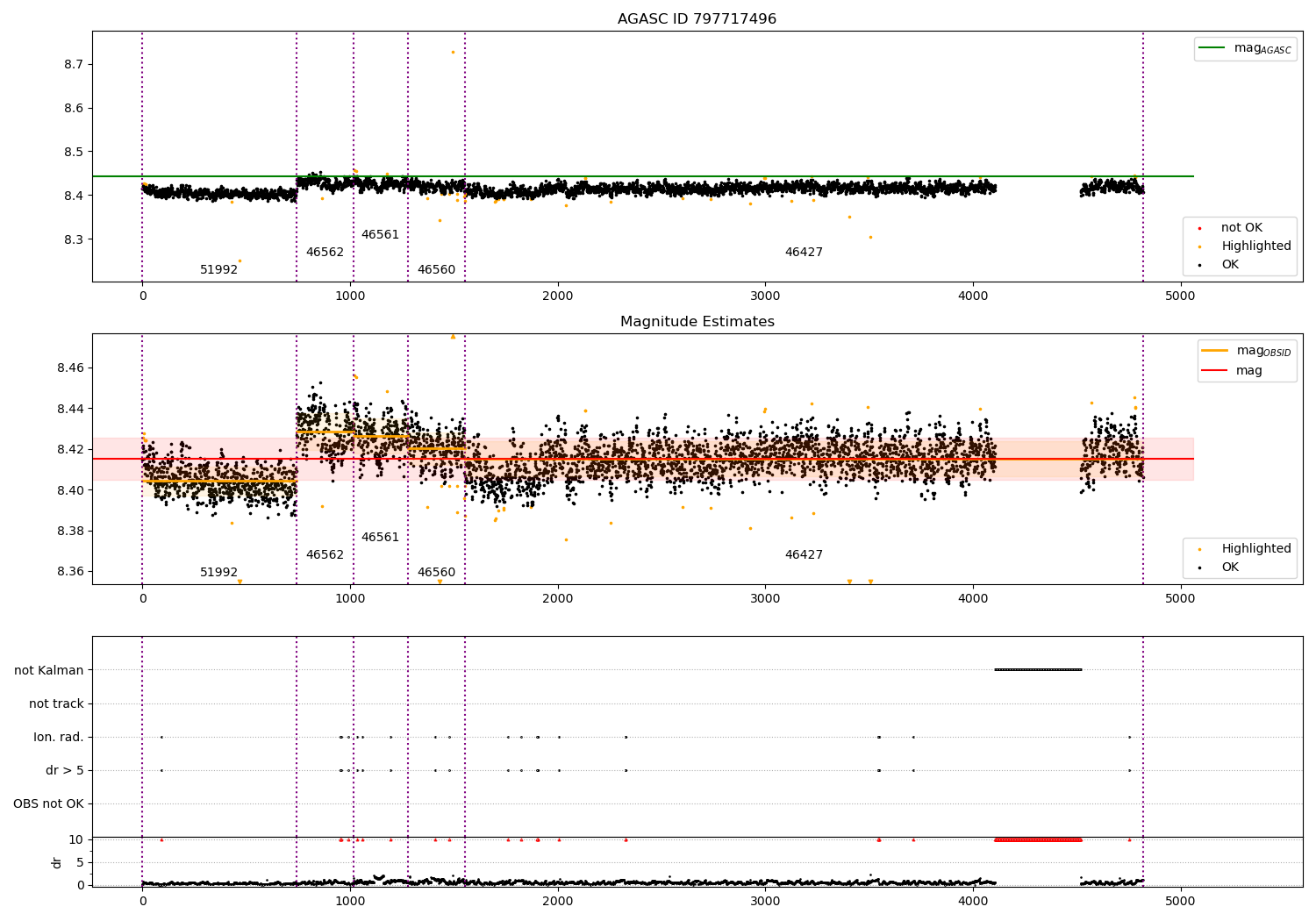This screenshot has height=921, width=1316.
Task: Click the 8.42 y-axis tick label
Action: (70, 449)
